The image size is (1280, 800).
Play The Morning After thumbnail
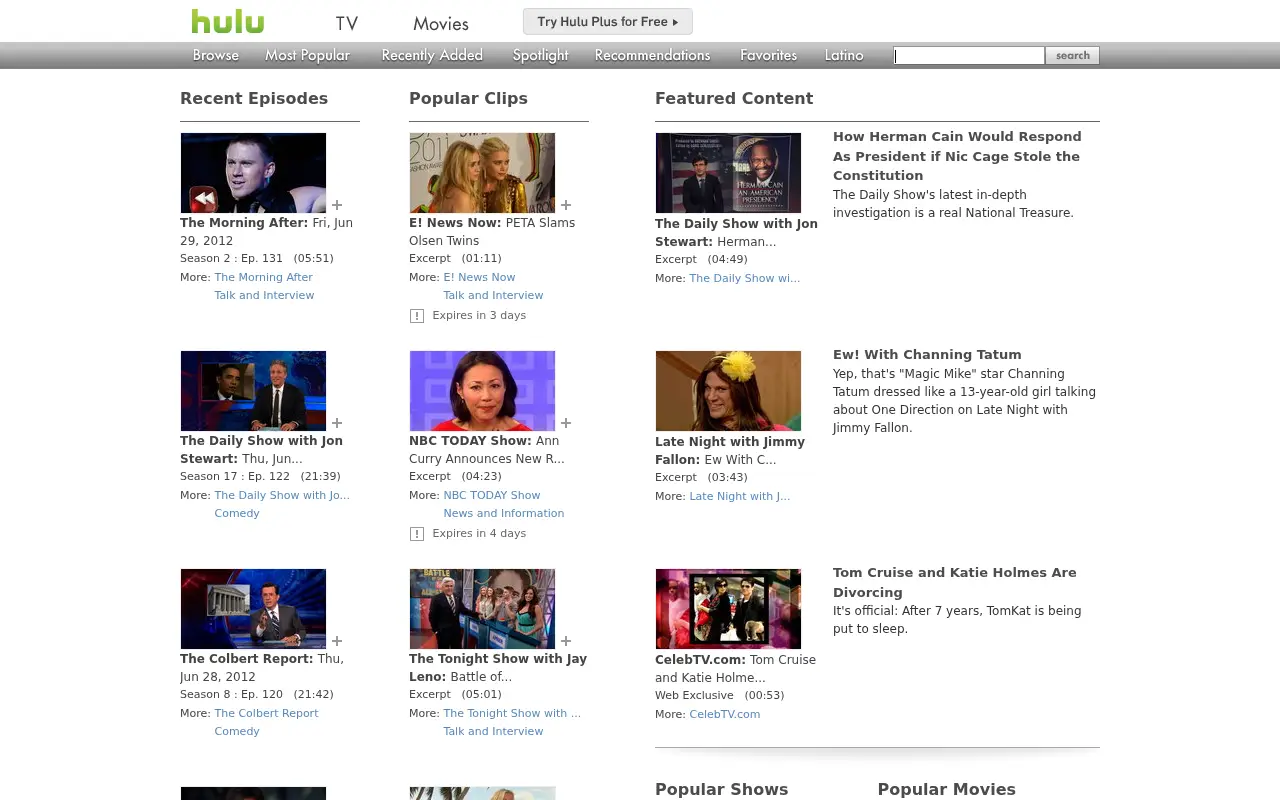253,173
